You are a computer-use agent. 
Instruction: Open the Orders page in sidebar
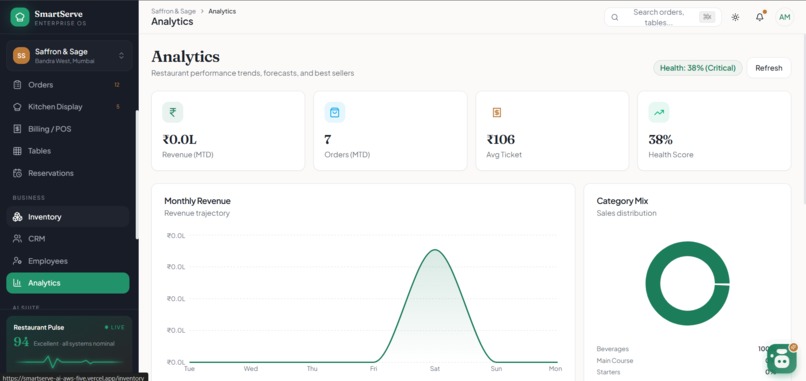click(68, 85)
